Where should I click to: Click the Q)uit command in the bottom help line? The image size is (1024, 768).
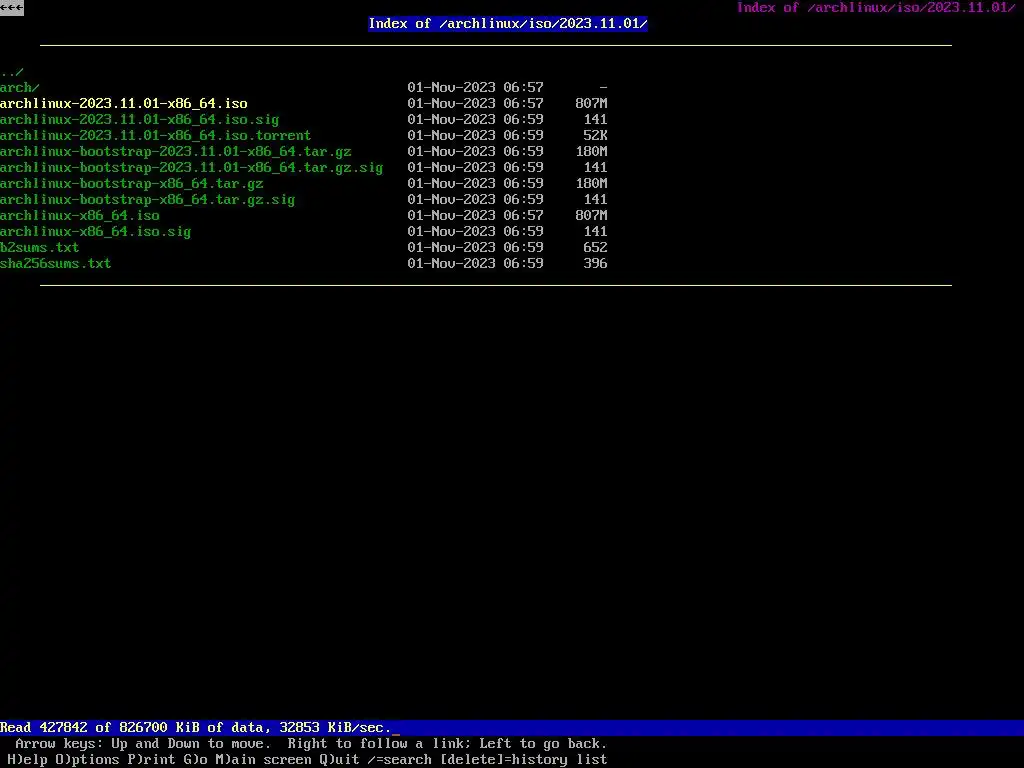pyautogui.click(x=340, y=760)
